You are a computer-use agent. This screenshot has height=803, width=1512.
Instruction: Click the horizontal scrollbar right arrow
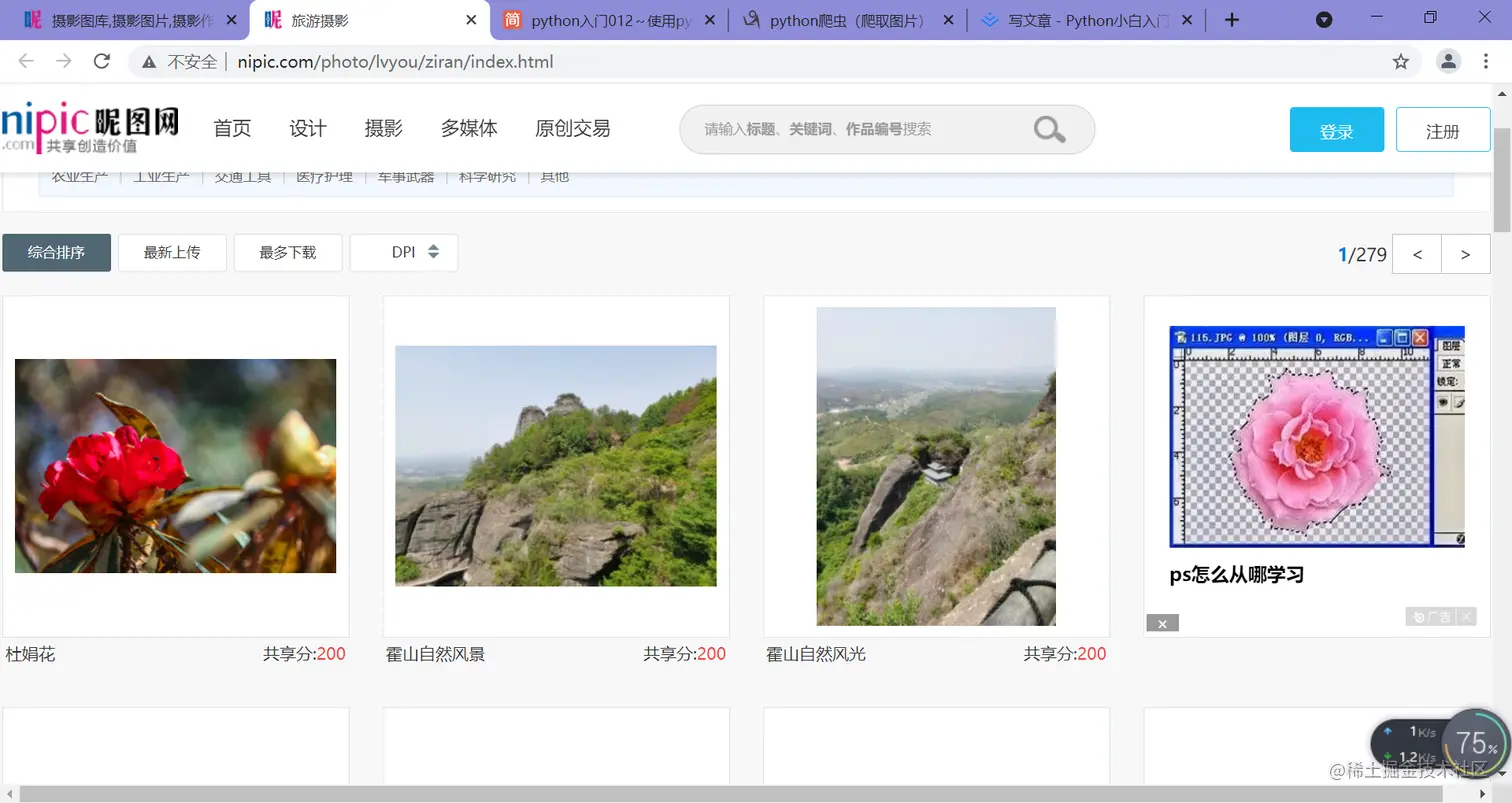(1484, 794)
